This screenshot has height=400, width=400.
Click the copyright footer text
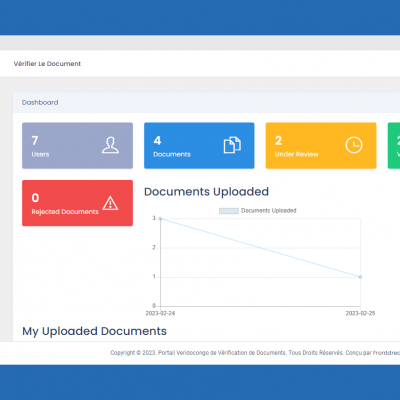click(255, 353)
